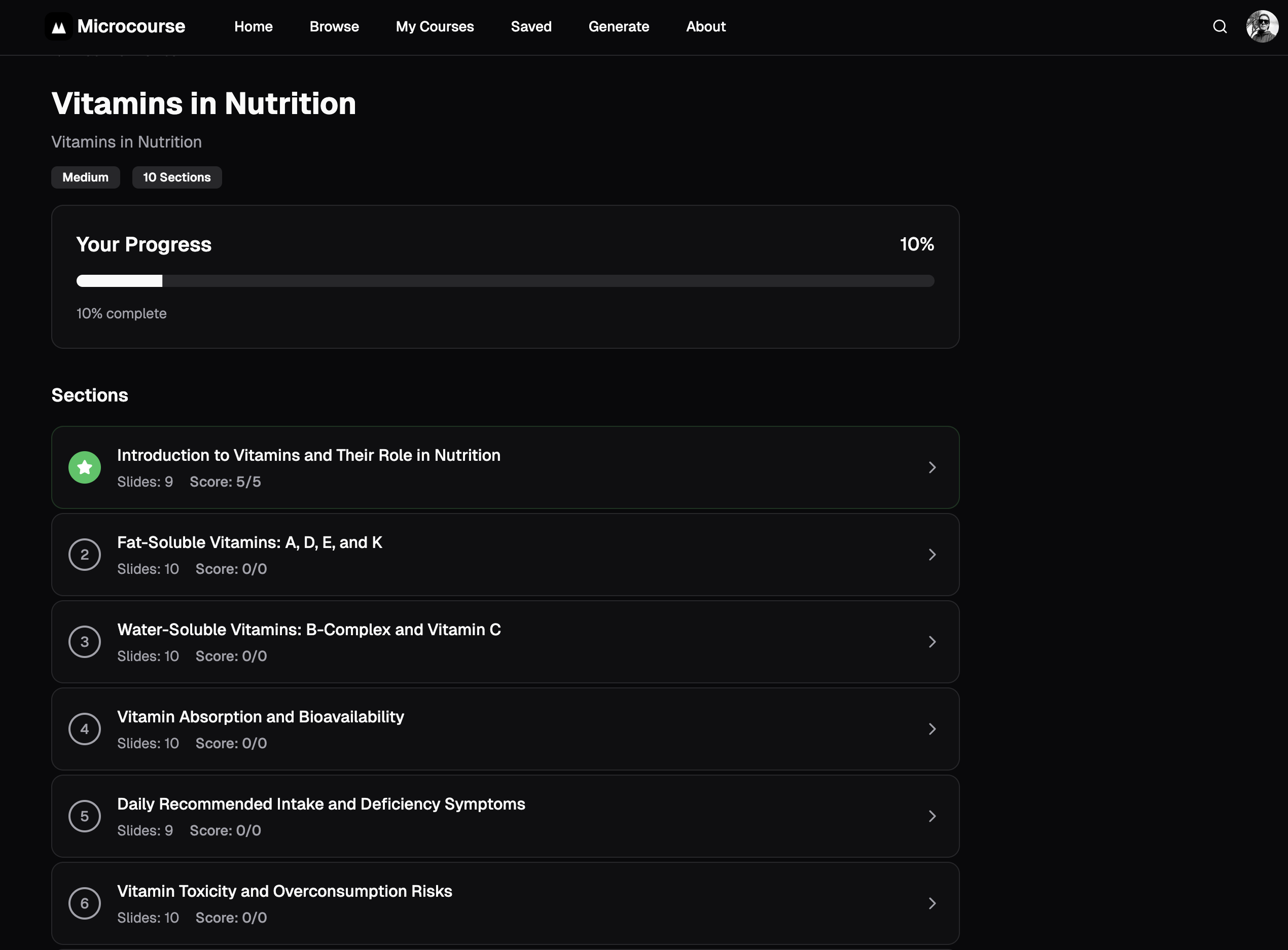Open the Generate navigation item
Screen dimensions: 1288x950
point(619,26)
